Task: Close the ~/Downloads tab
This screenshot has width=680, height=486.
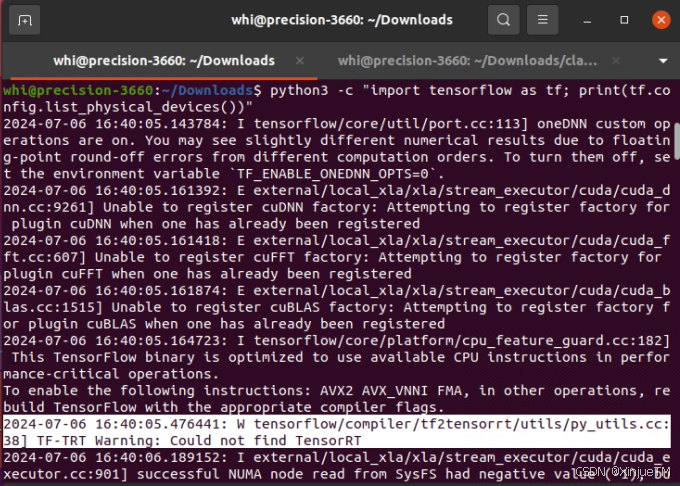Action: click(x=300, y=61)
